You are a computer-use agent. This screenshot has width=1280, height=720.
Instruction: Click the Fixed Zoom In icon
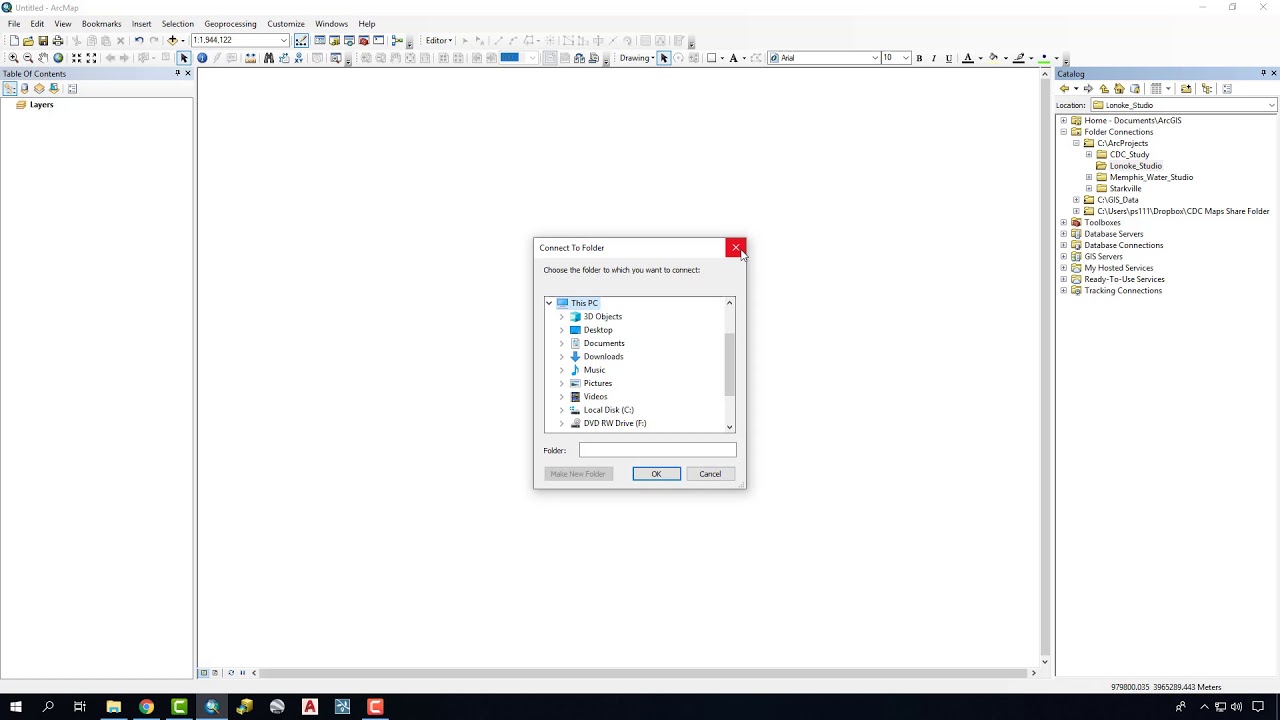76,58
